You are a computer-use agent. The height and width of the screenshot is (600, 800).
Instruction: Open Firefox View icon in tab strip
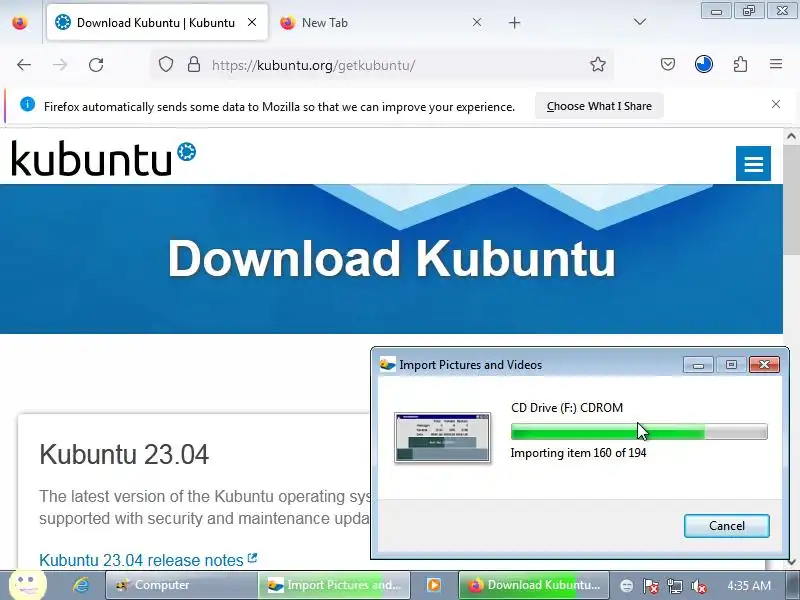point(20,22)
